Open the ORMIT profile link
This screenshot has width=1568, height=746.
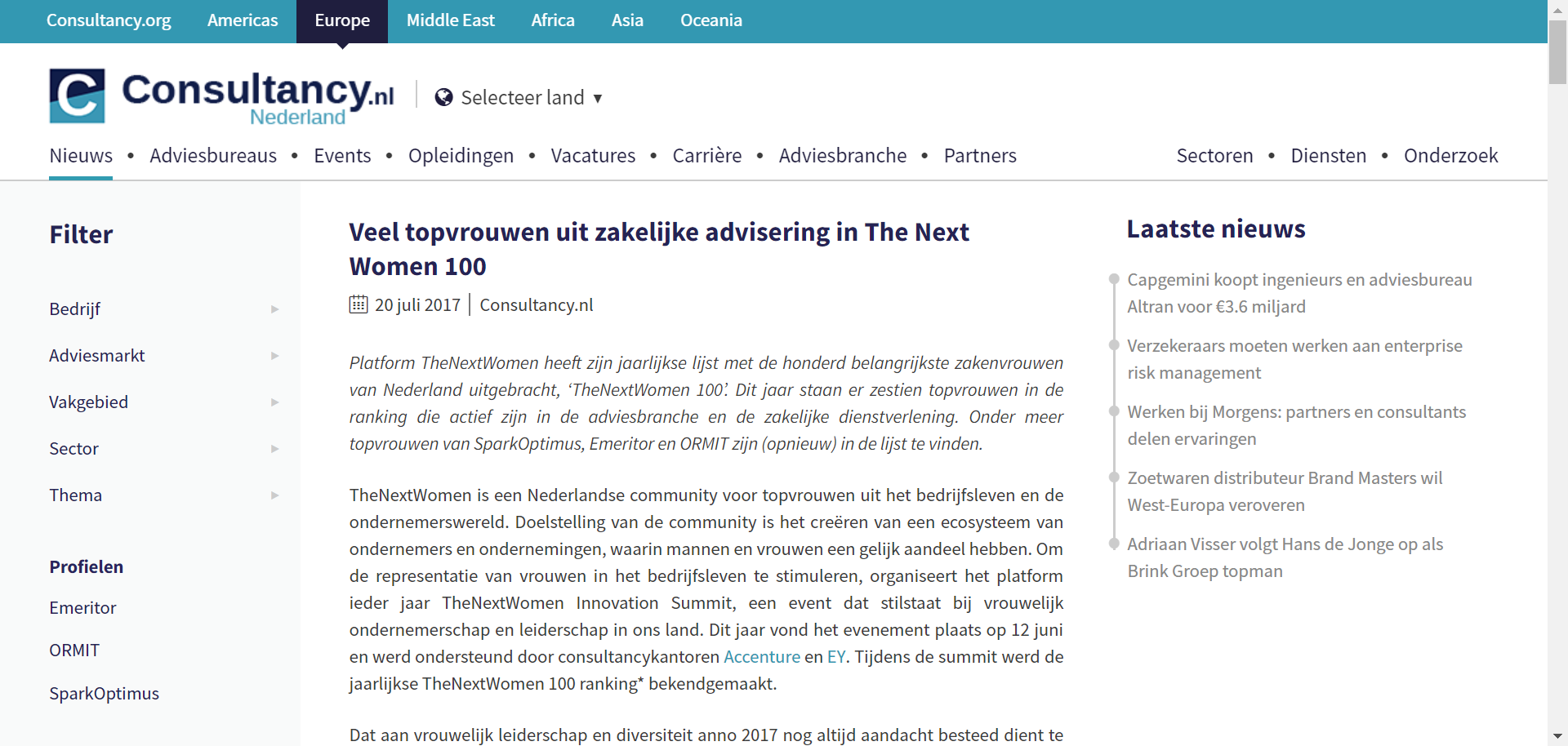pyautogui.click(x=74, y=651)
